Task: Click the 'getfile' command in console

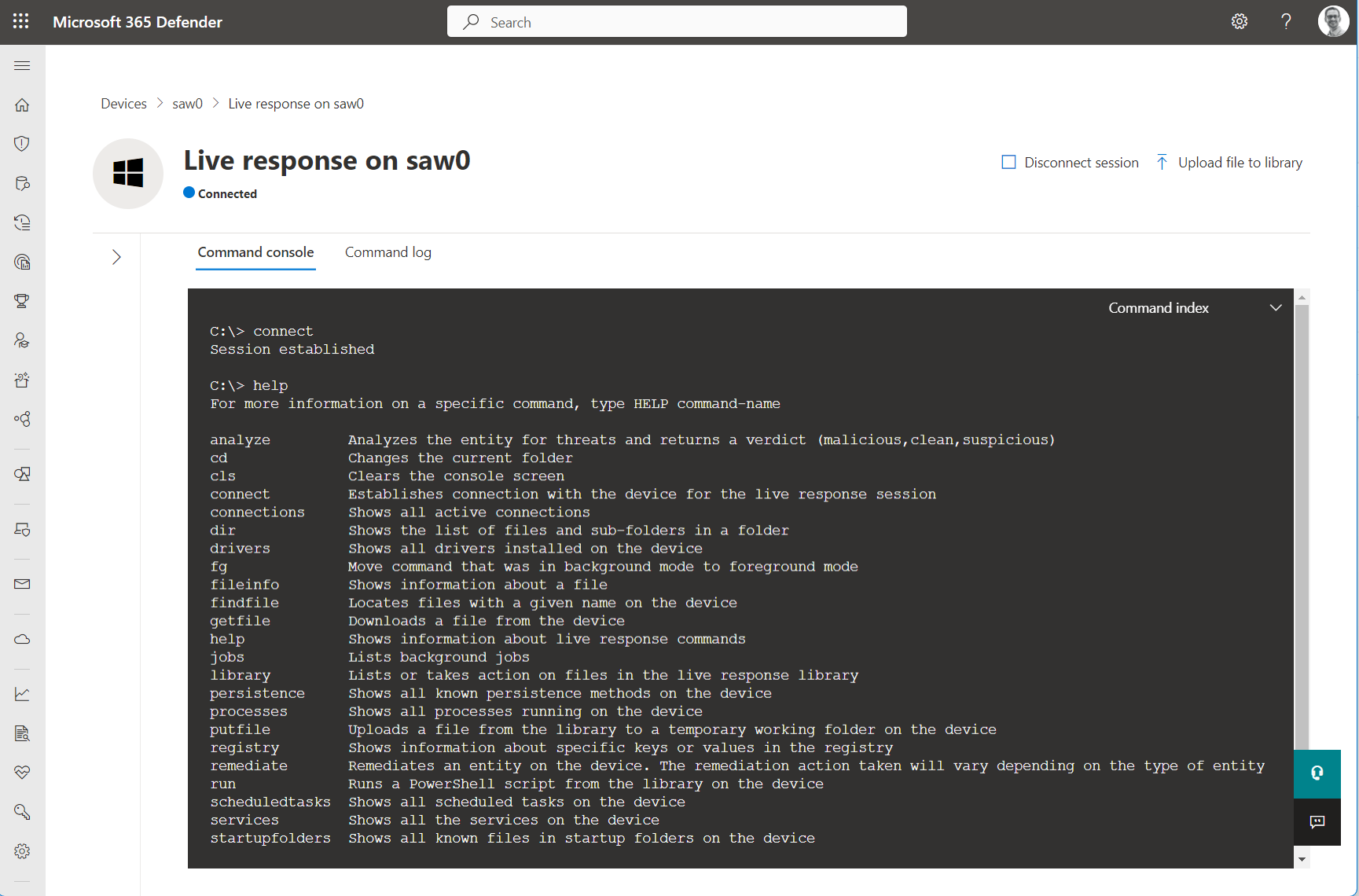Action: coord(240,621)
